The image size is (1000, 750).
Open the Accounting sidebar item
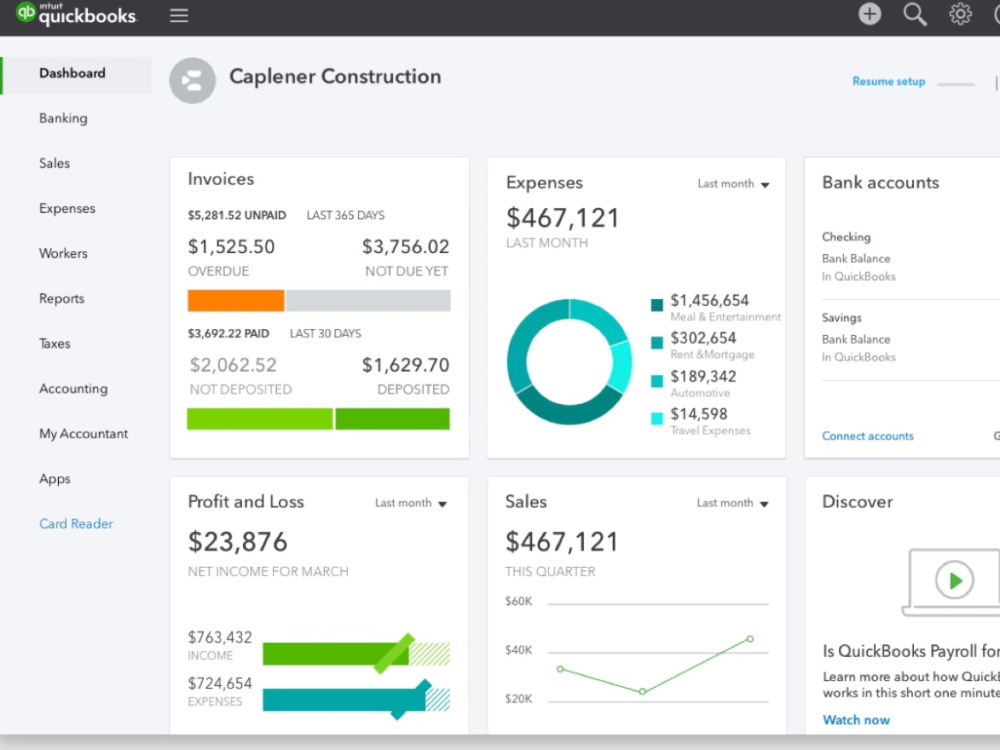click(x=73, y=389)
